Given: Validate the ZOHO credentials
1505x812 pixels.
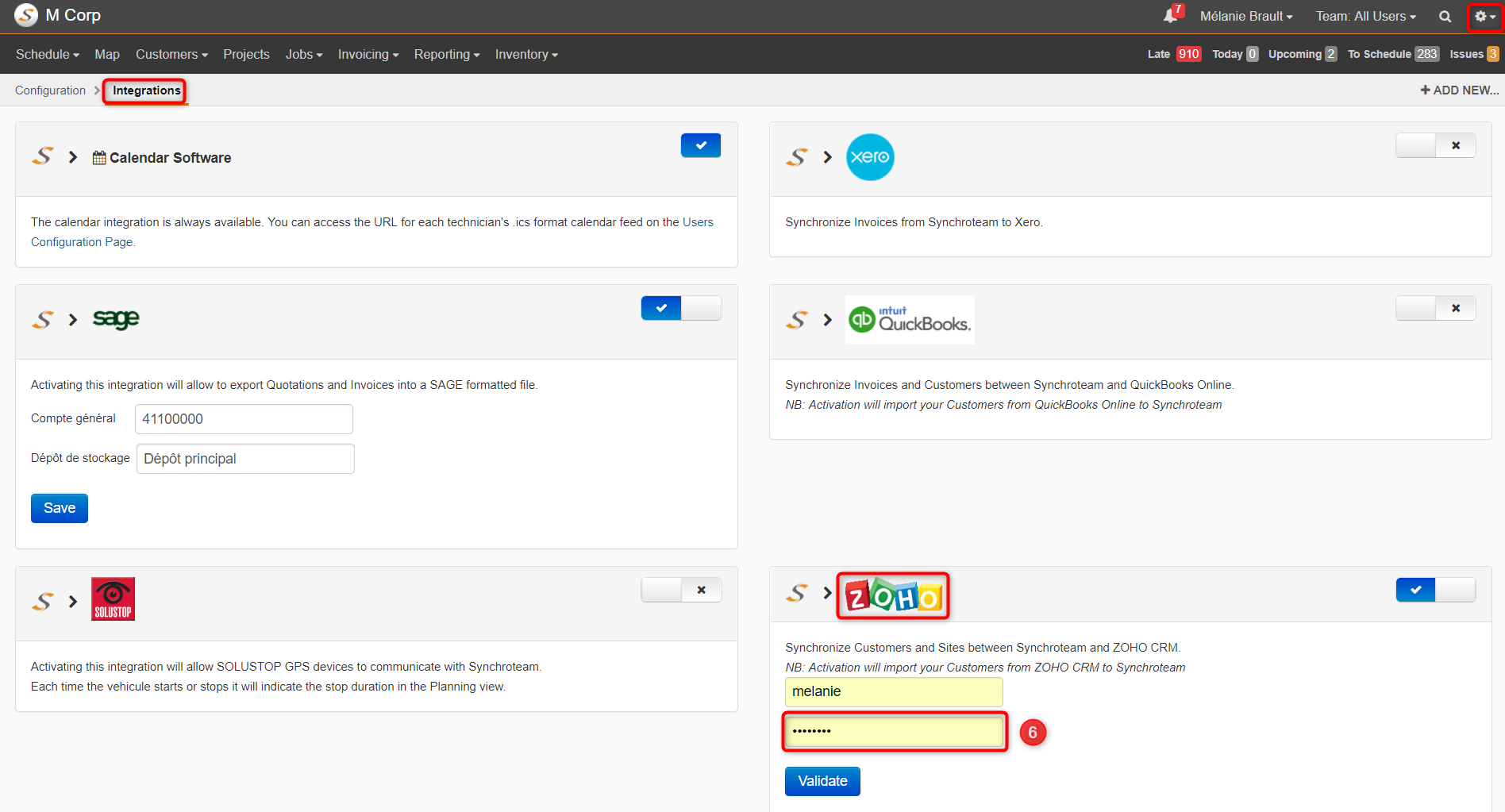Looking at the screenshot, I should pyautogui.click(x=822, y=781).
